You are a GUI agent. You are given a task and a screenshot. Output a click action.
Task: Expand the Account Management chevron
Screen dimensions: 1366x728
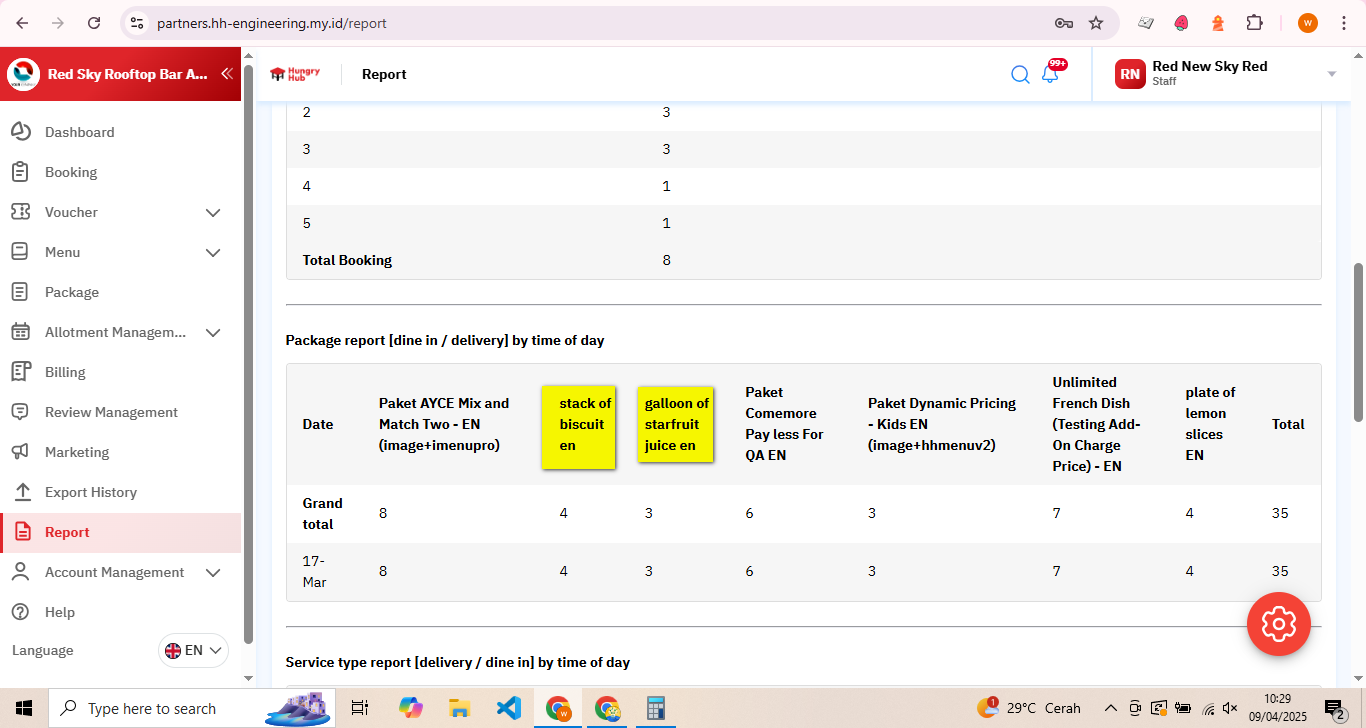coord(213,572)
